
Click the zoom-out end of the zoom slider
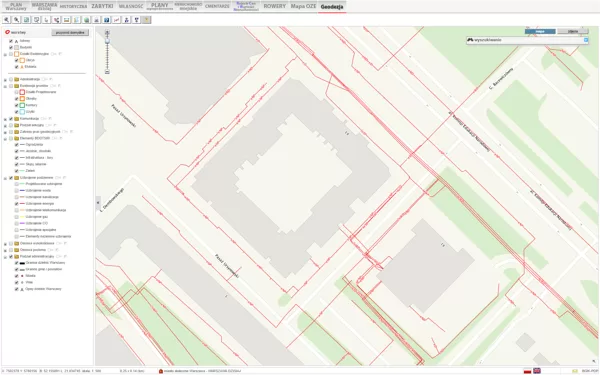pos(107,72)
